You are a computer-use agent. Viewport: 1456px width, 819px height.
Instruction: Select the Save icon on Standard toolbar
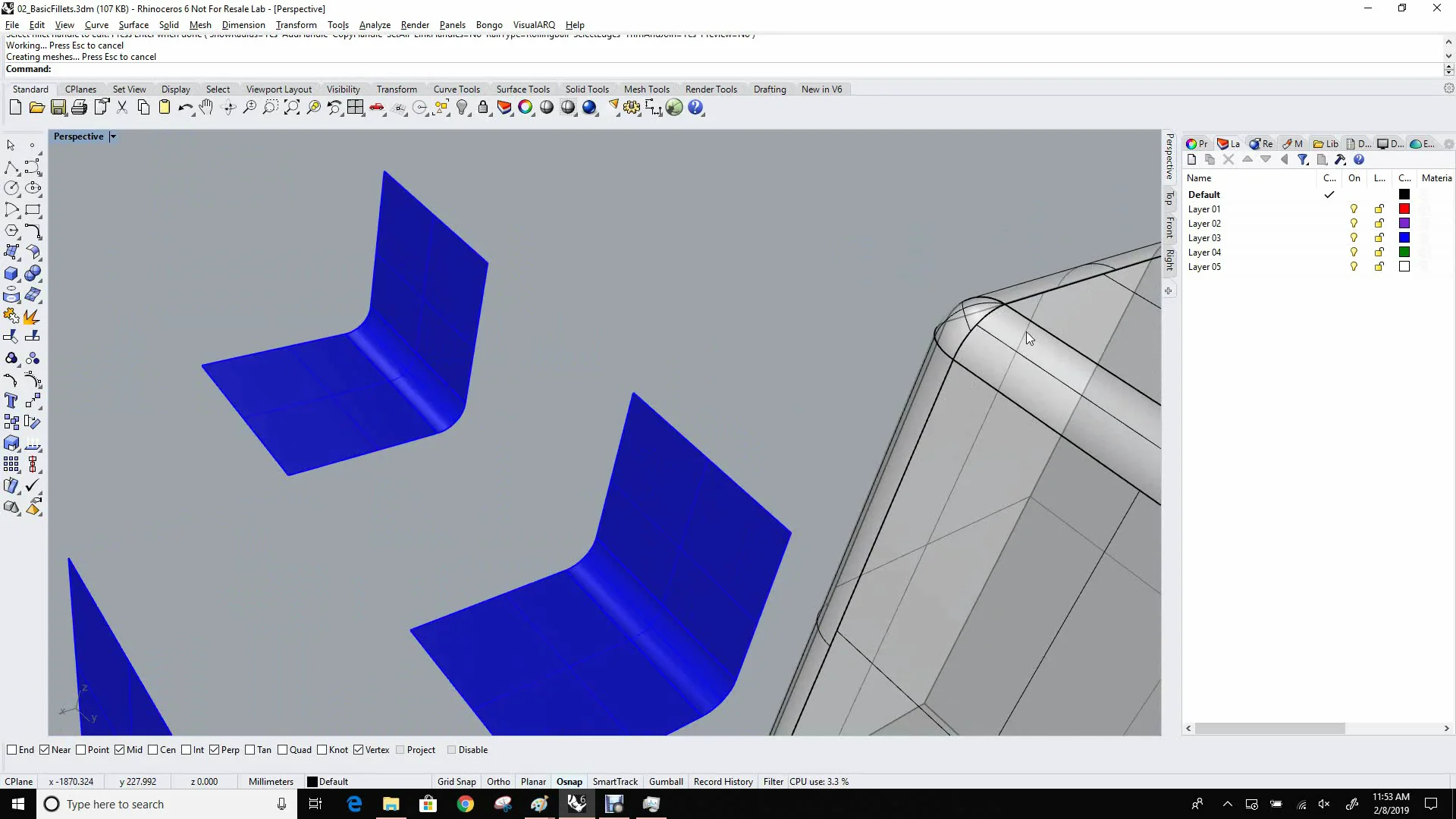(x=58, y=107)
